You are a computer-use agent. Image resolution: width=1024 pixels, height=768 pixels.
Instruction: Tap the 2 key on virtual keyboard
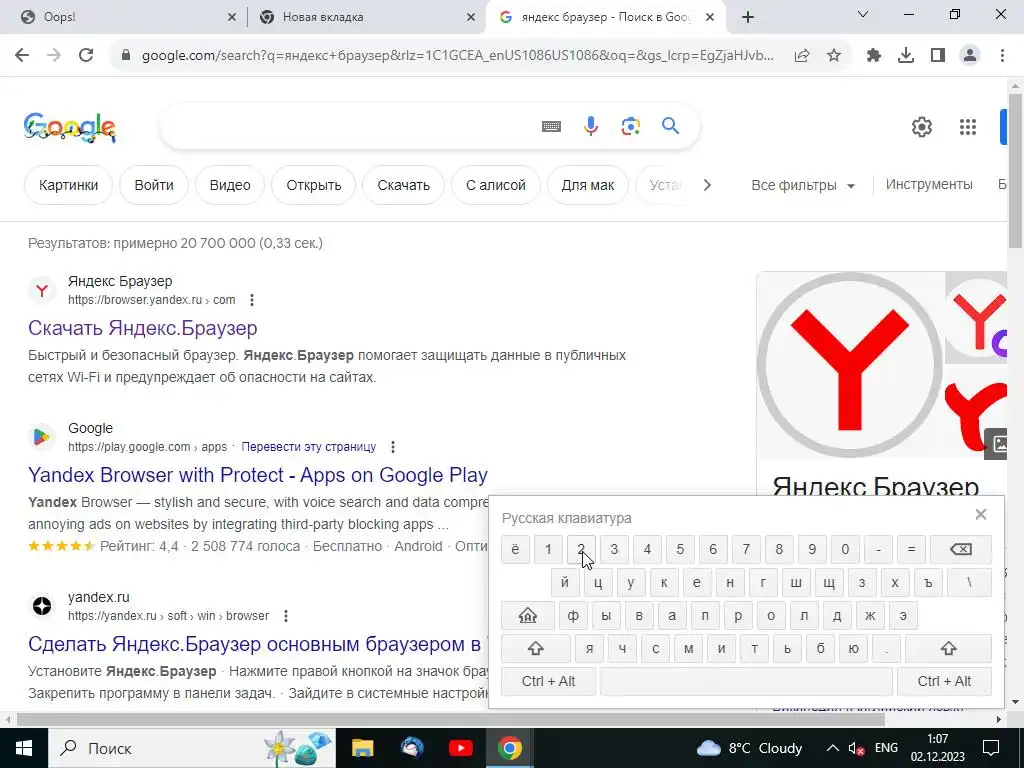581,549
